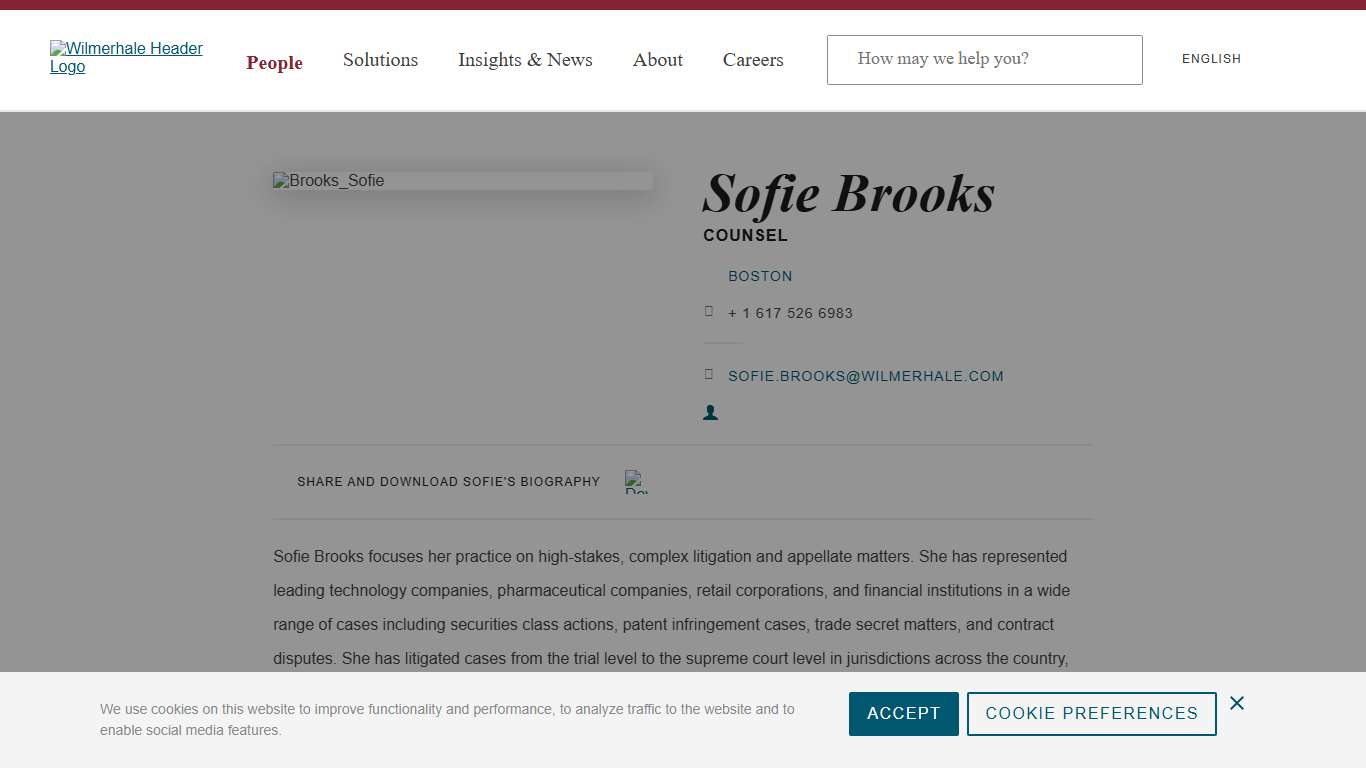Click the Brooks_Sofie profile photo
The image size is (1366, 768).
point(462,181)
